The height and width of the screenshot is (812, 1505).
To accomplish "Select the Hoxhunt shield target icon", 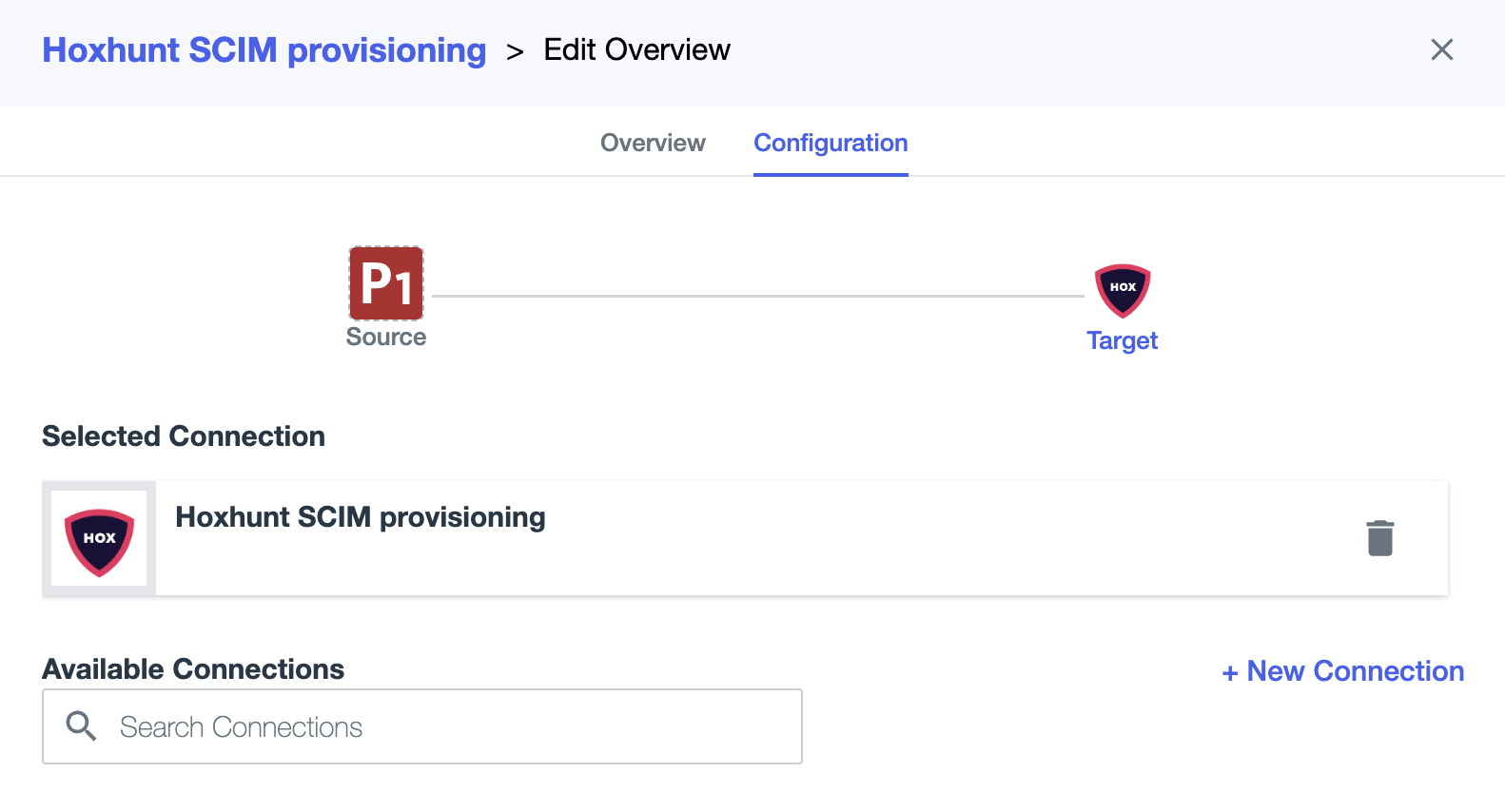I will [x=1123, y=290].
